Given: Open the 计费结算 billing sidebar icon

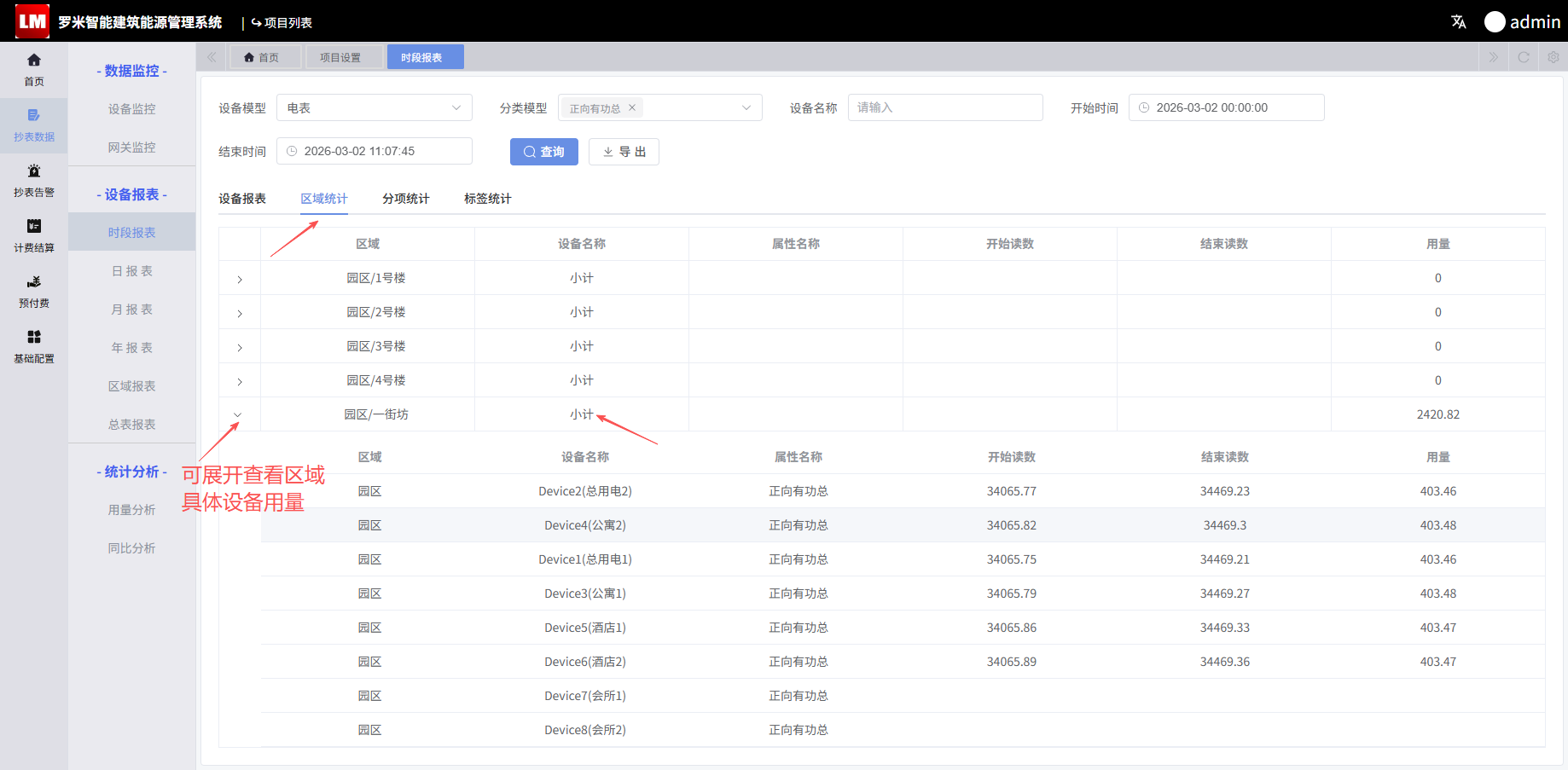Looking at the screenshot, I should (34, 235).
